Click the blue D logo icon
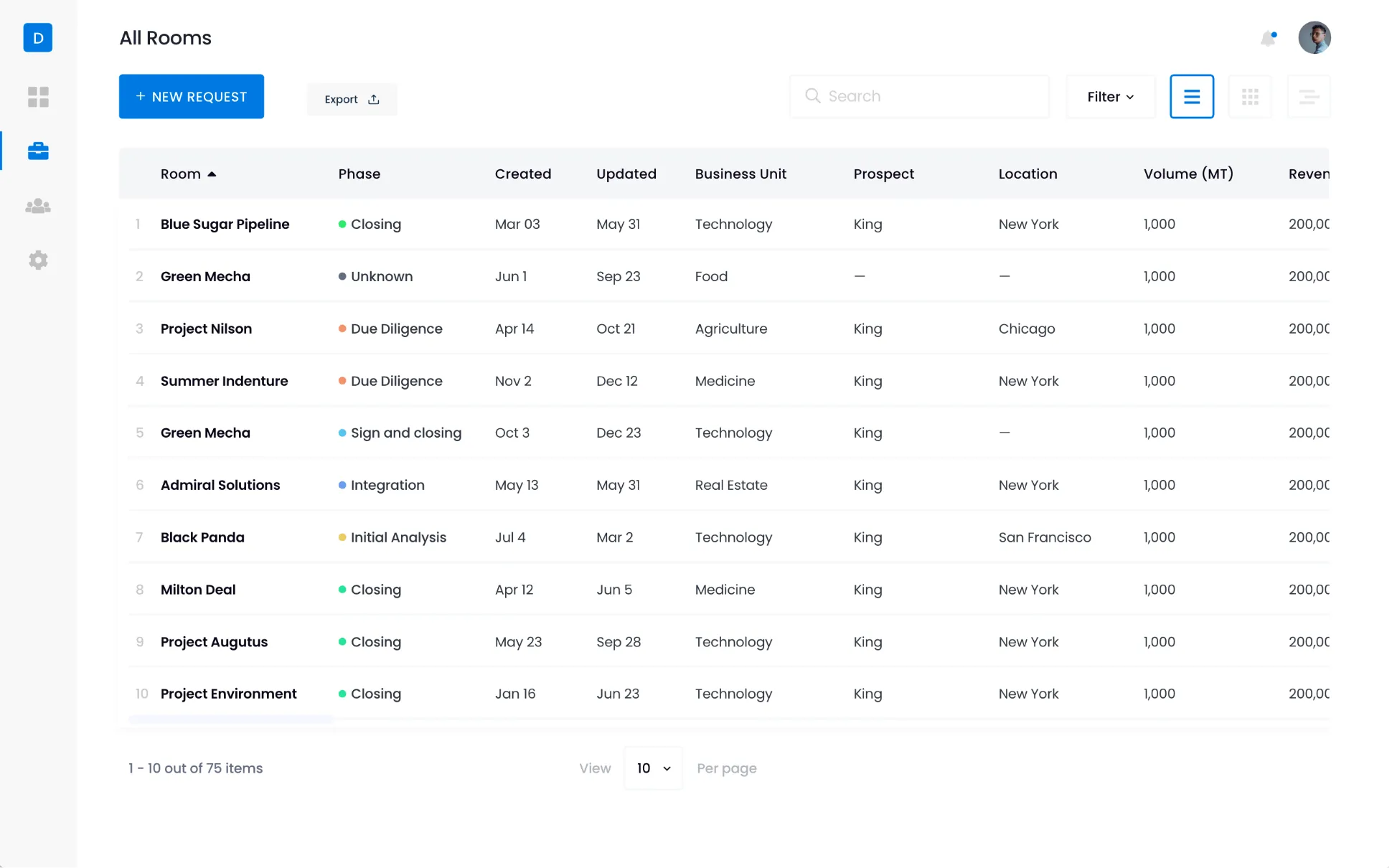This screenshot has height=868, width=1392. (x=38, y=37)
